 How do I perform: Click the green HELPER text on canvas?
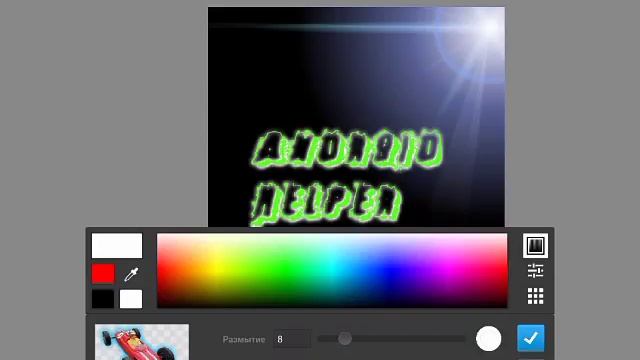pyautogui.click(x=327, y=204)
